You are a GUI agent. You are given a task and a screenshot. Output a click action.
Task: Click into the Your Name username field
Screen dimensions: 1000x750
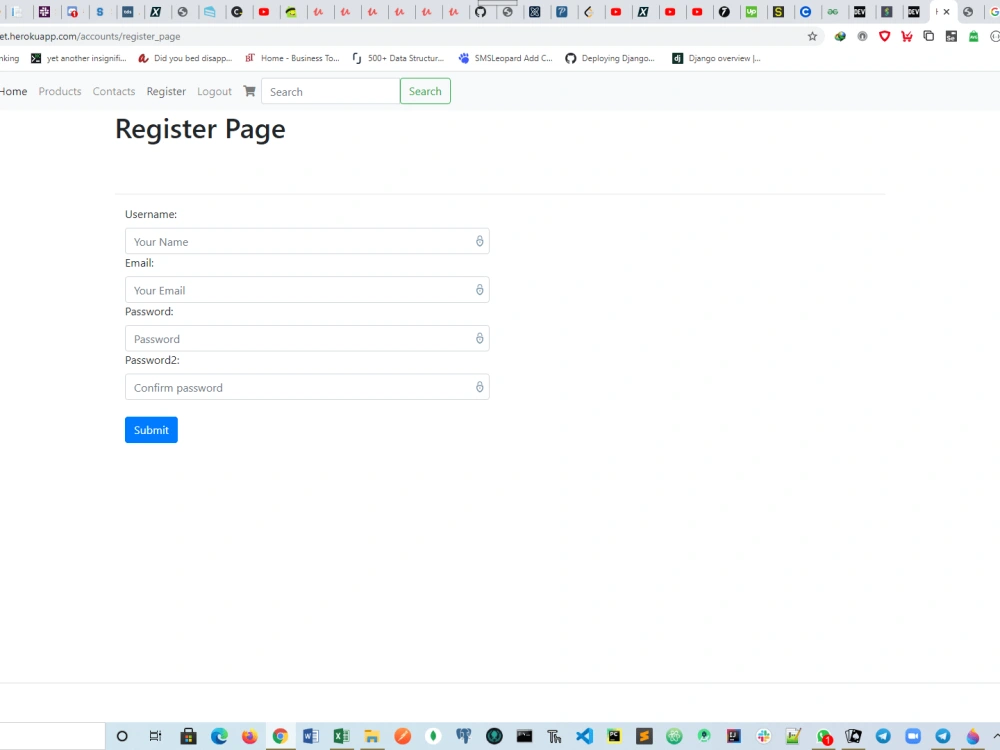(x=307, y=241)
